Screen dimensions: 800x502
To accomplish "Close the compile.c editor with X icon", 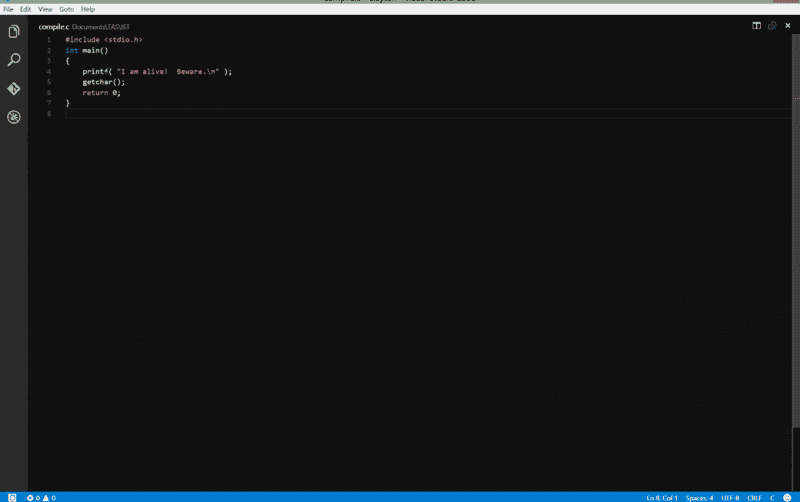I will coord(787,26).
